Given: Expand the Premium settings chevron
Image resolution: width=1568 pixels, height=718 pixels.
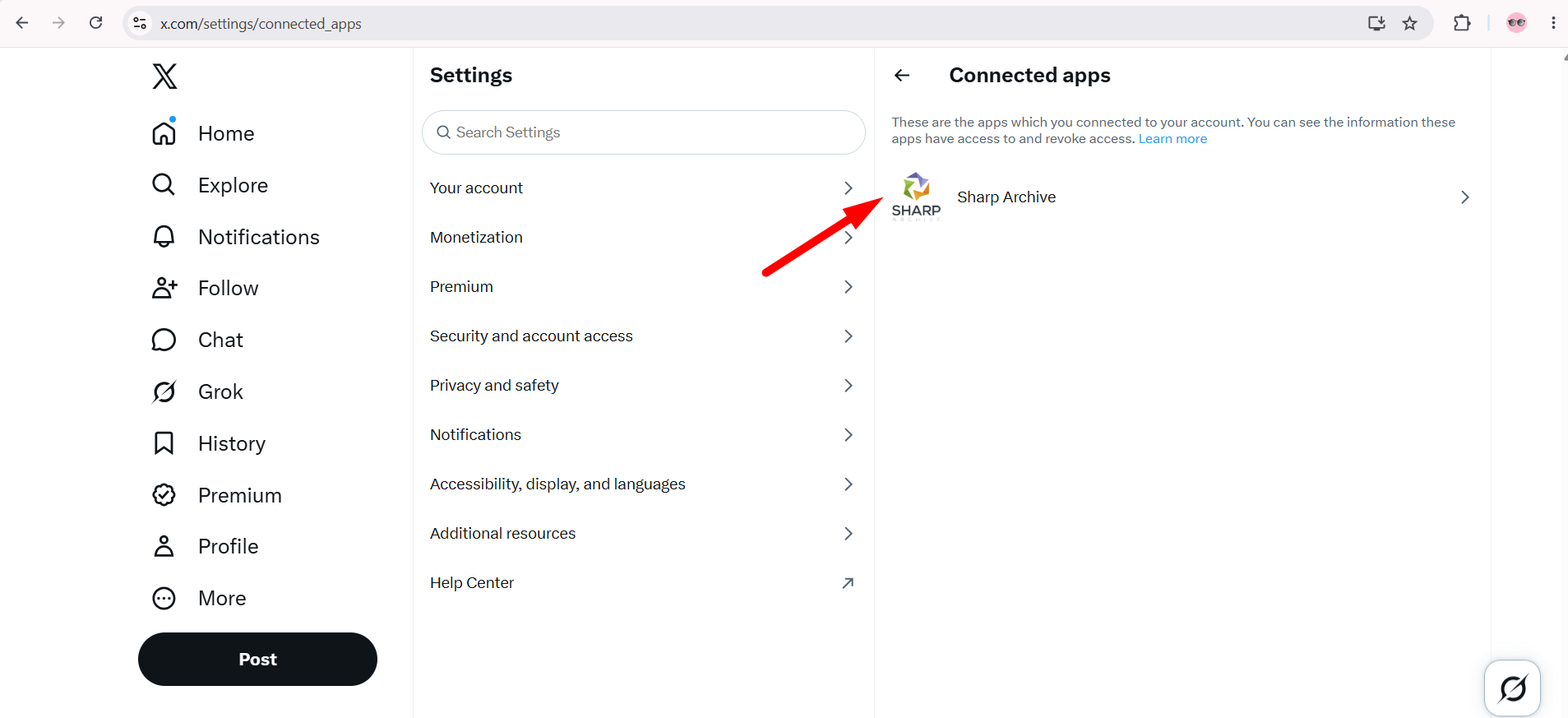Looking at the screenshot, I should pos(849,287).
